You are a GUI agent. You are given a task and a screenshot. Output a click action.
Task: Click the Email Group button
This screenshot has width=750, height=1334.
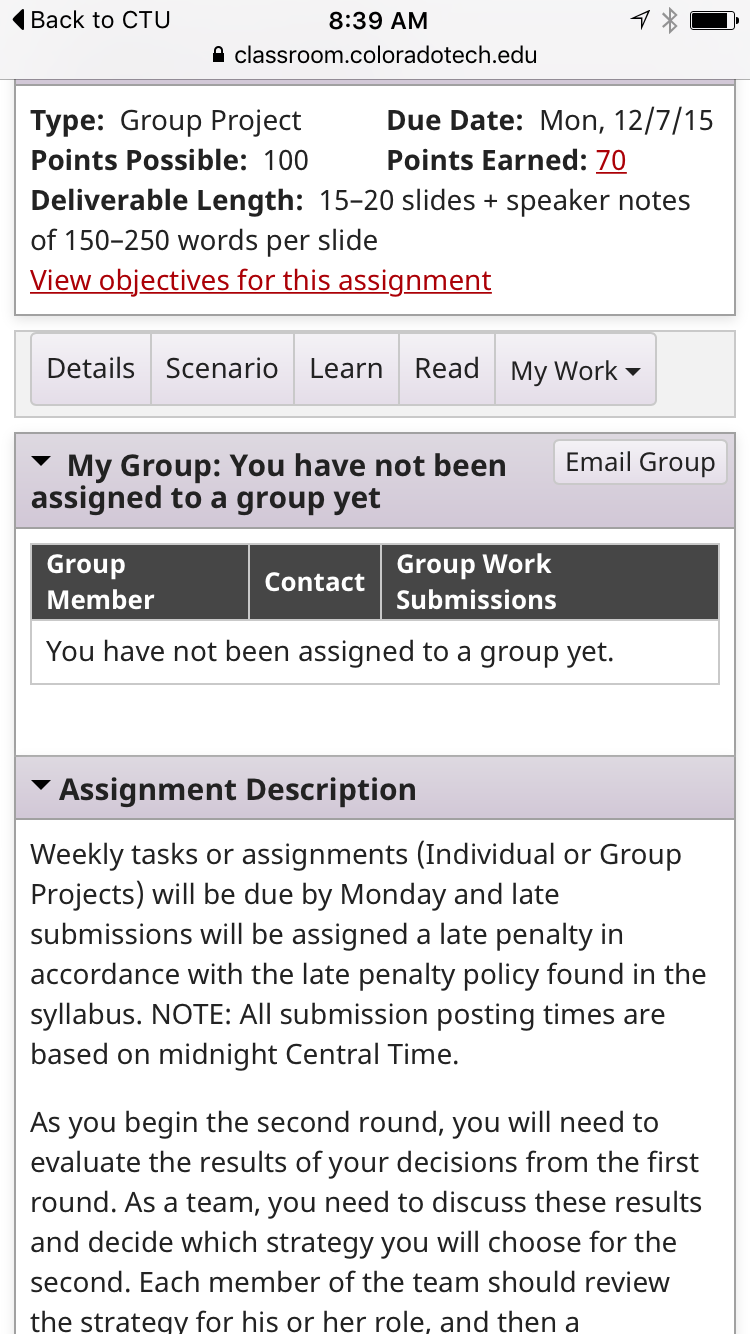pos(640,462)
